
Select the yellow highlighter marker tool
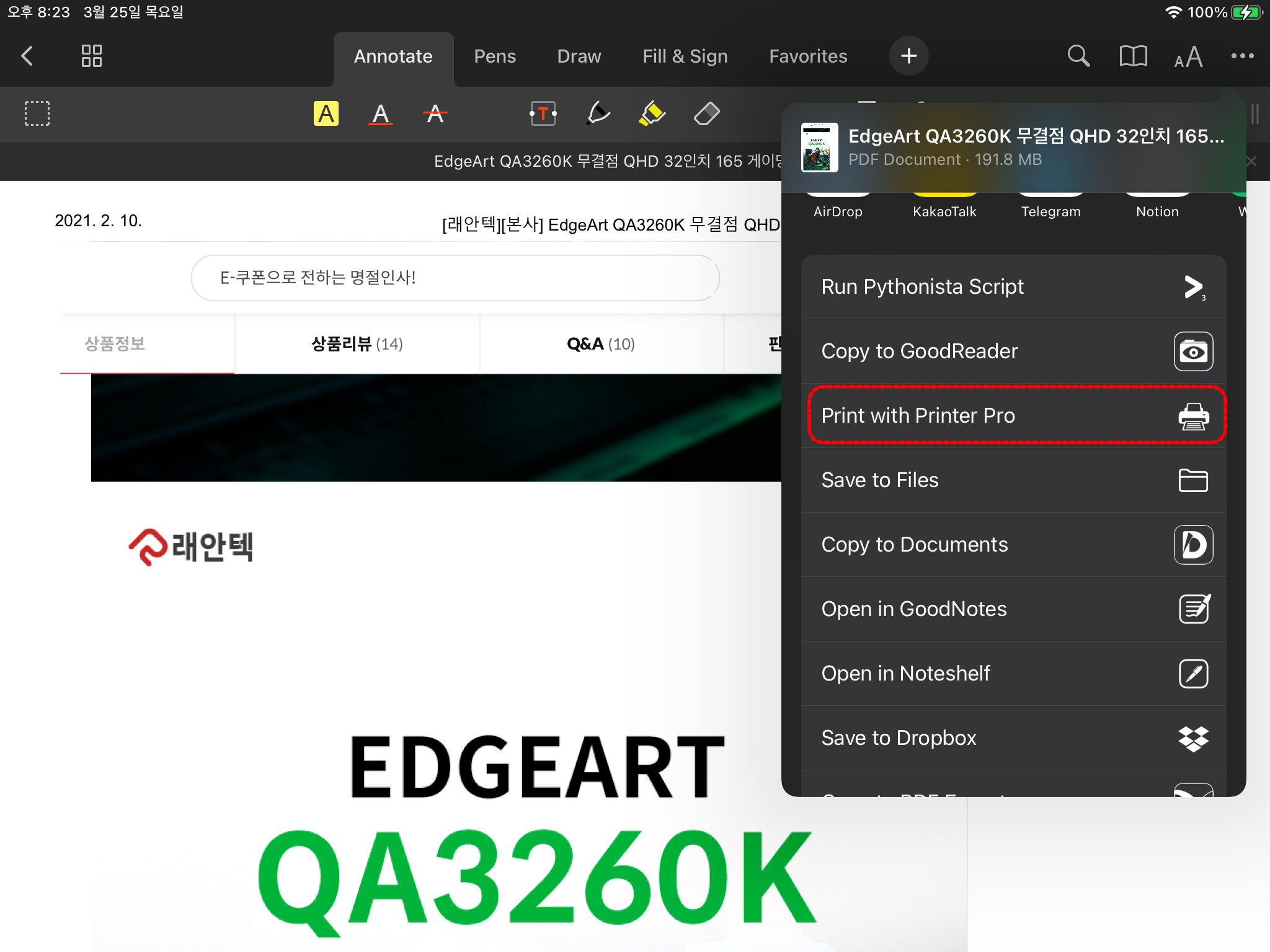point(652,114)
